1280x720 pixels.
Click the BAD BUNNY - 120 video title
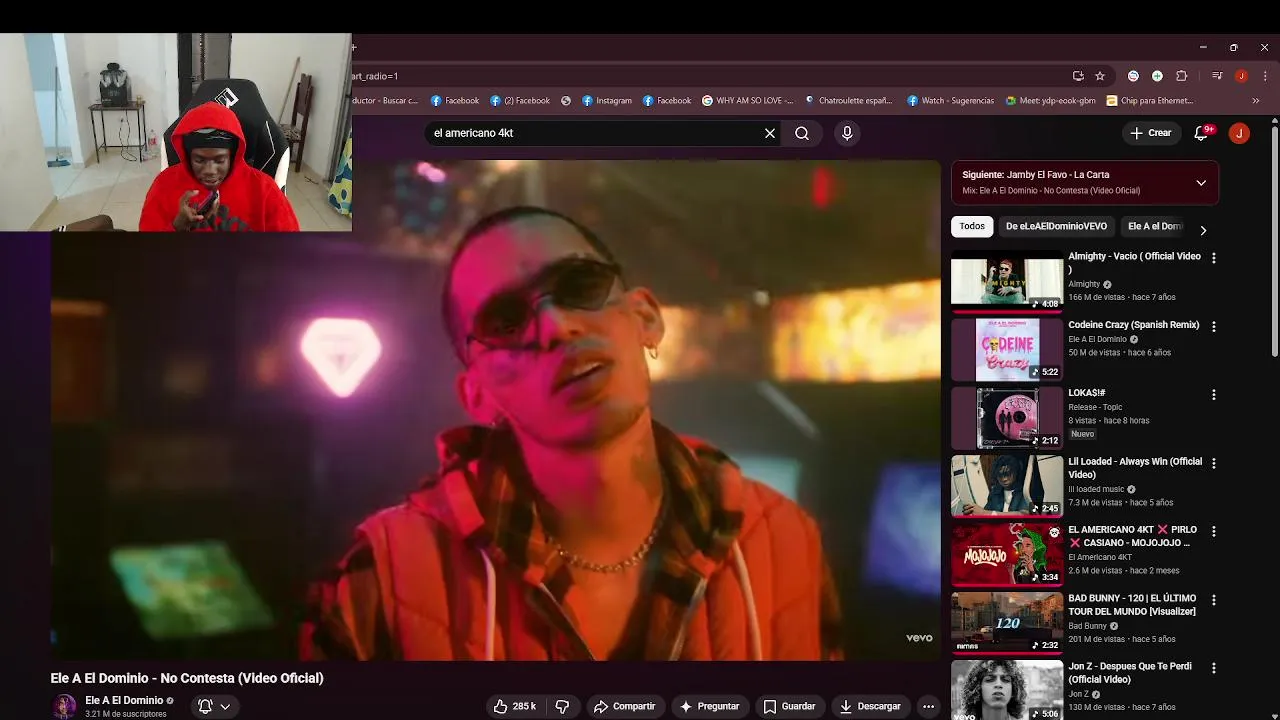click(1132, 605)
